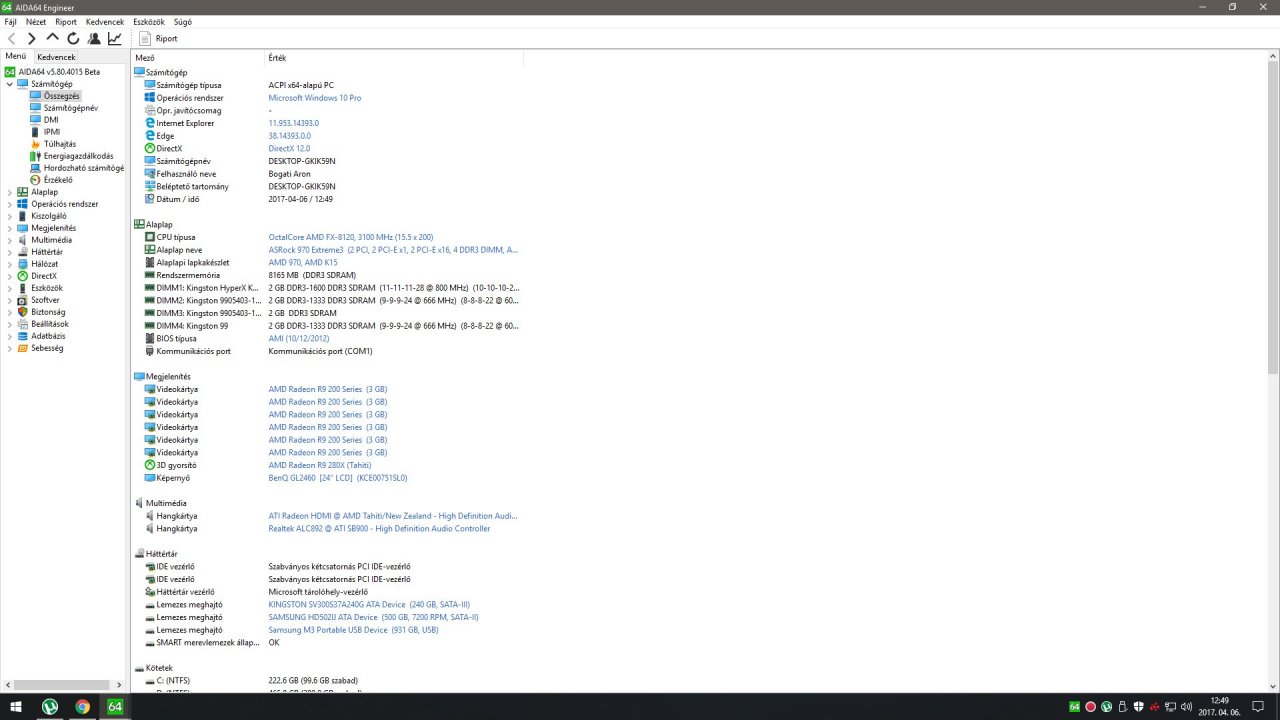Open the graph chart toolbar icon
Viewport: 1280px width, 720px height.
[x=115, y=38]
